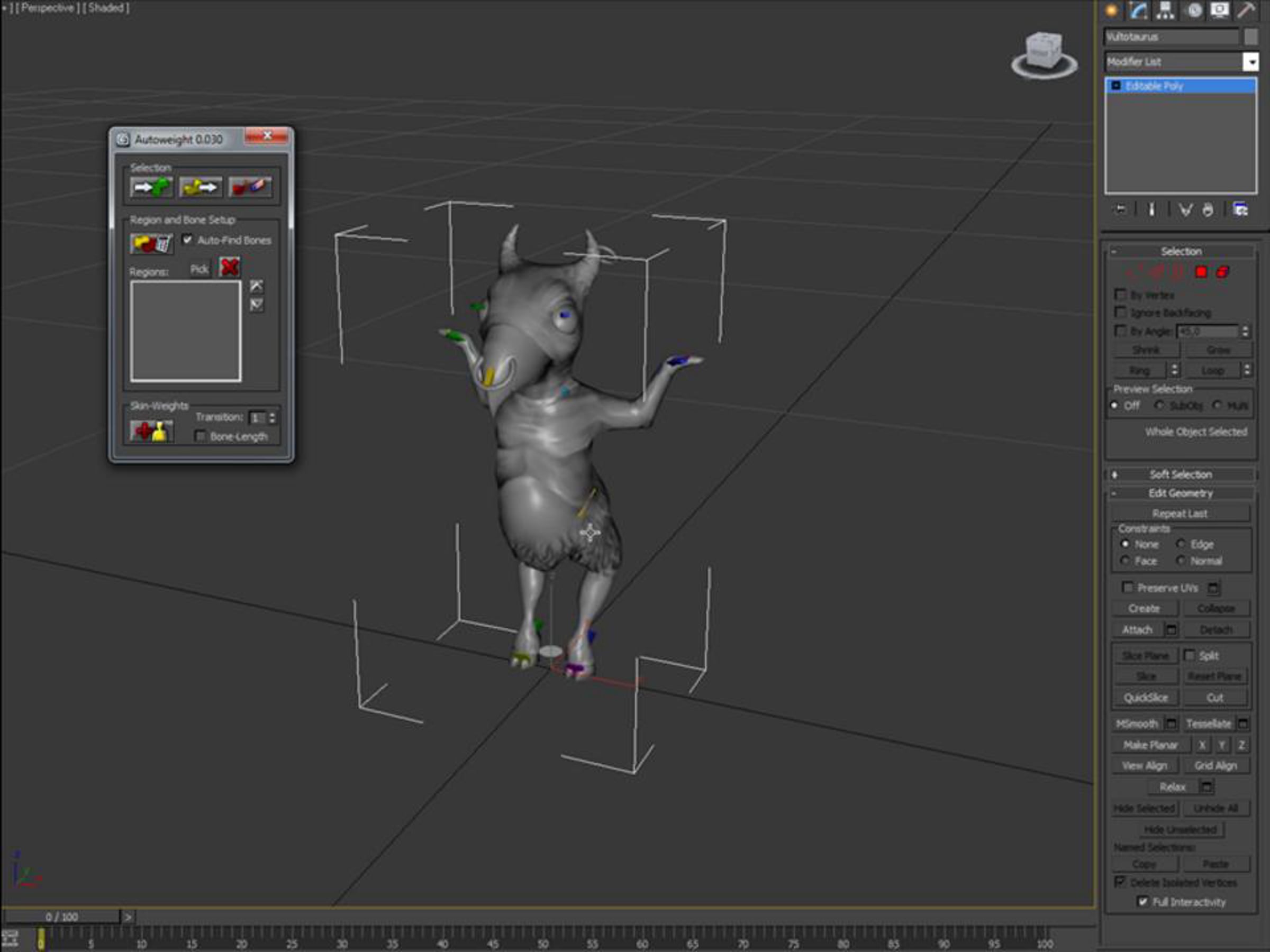Click Configure Modifier Sets icon
Viewport: 1270px width, 952px height.
pos(1240,210)
